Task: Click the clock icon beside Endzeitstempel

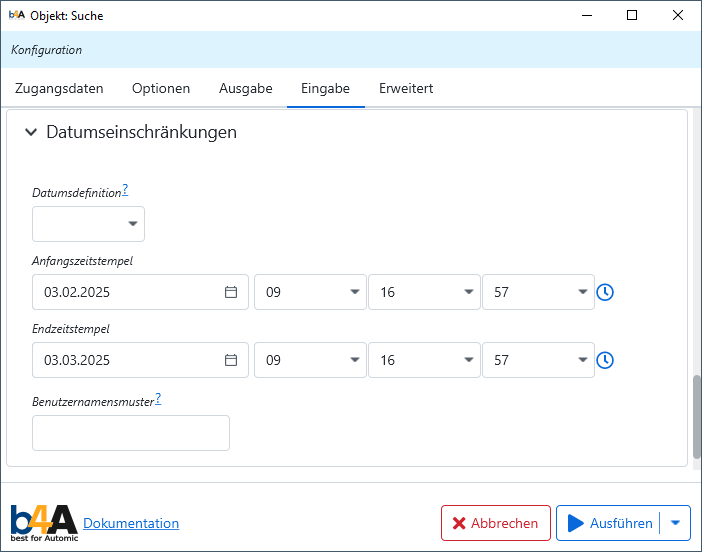Action: 605,360
